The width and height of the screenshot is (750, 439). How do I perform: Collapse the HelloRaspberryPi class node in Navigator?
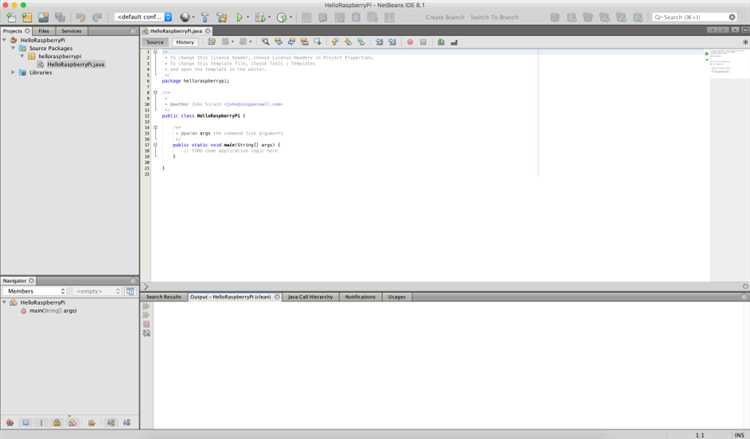coord(5,302)
